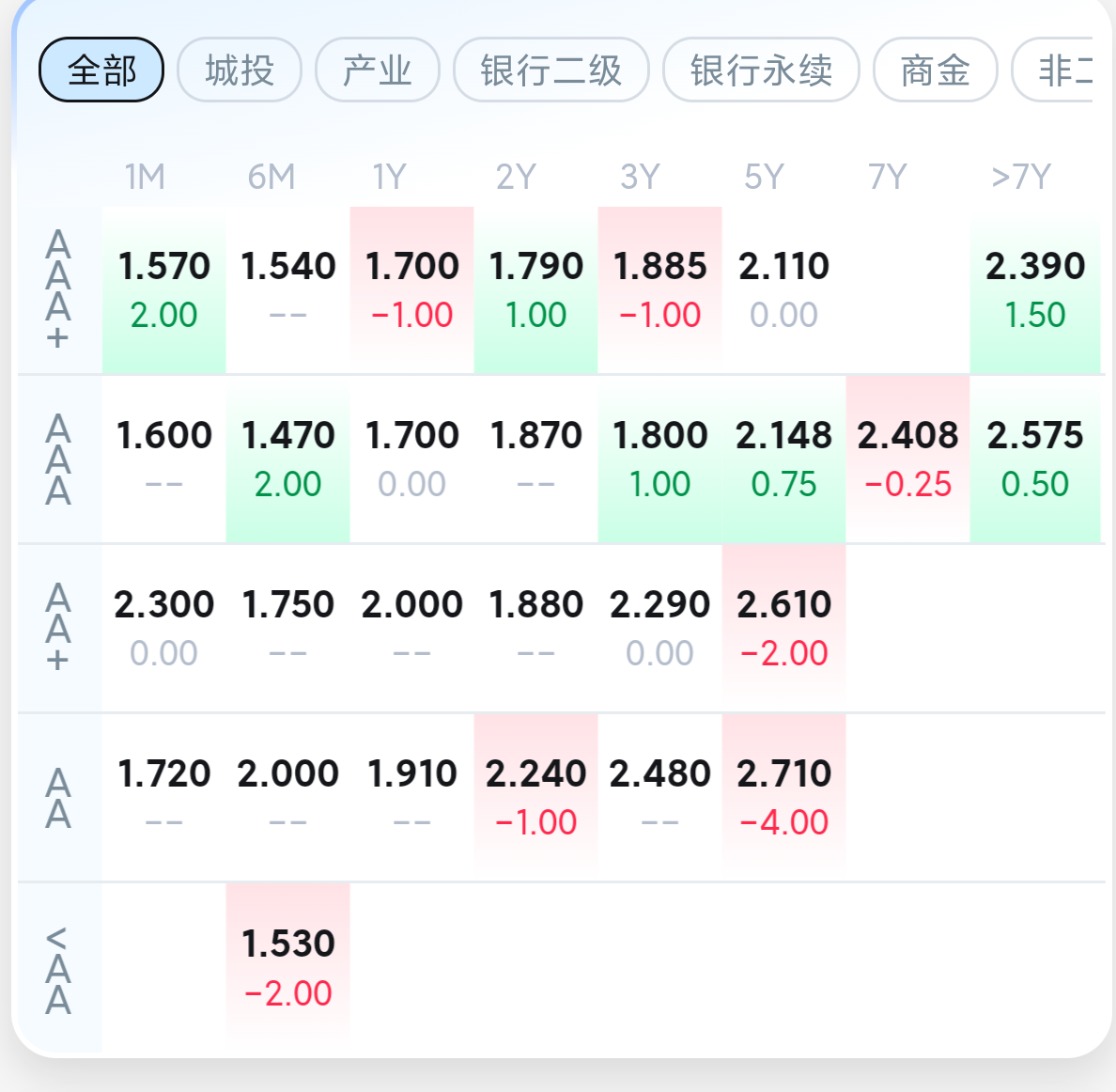
Task: Select the 全部 filter tab
Action: (101, 70)
